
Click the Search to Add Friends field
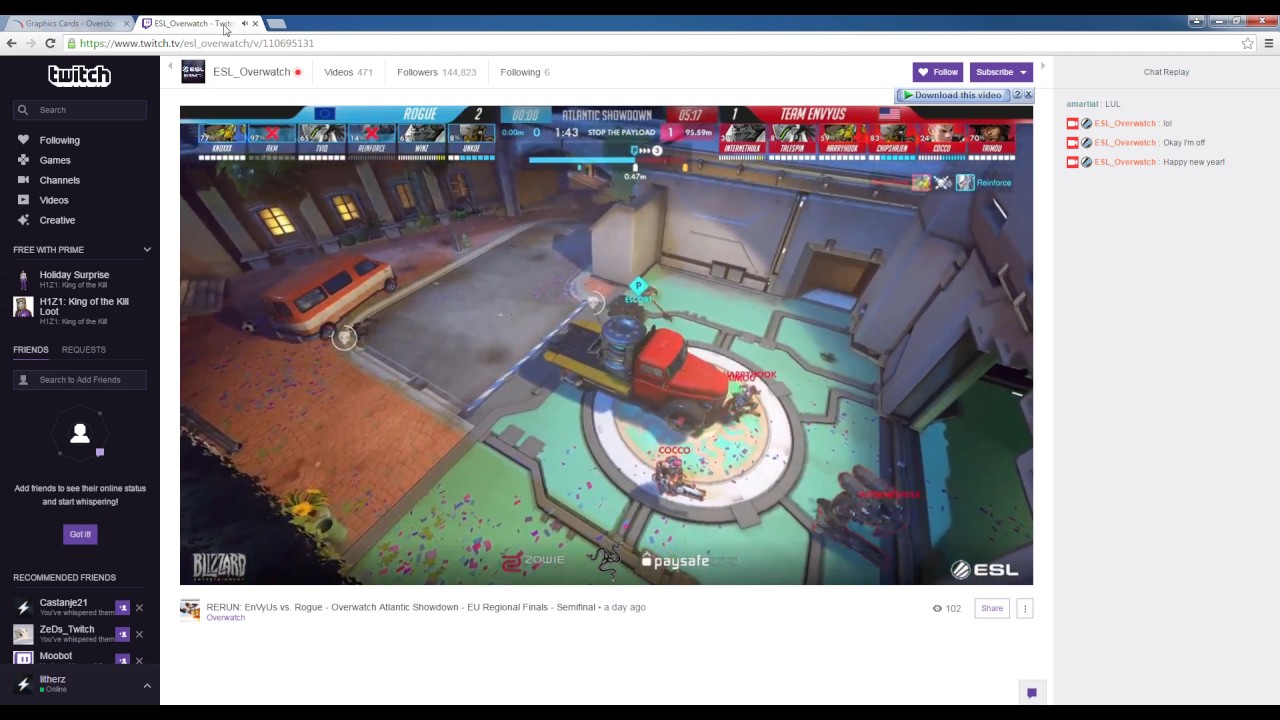tap(80, 380)
